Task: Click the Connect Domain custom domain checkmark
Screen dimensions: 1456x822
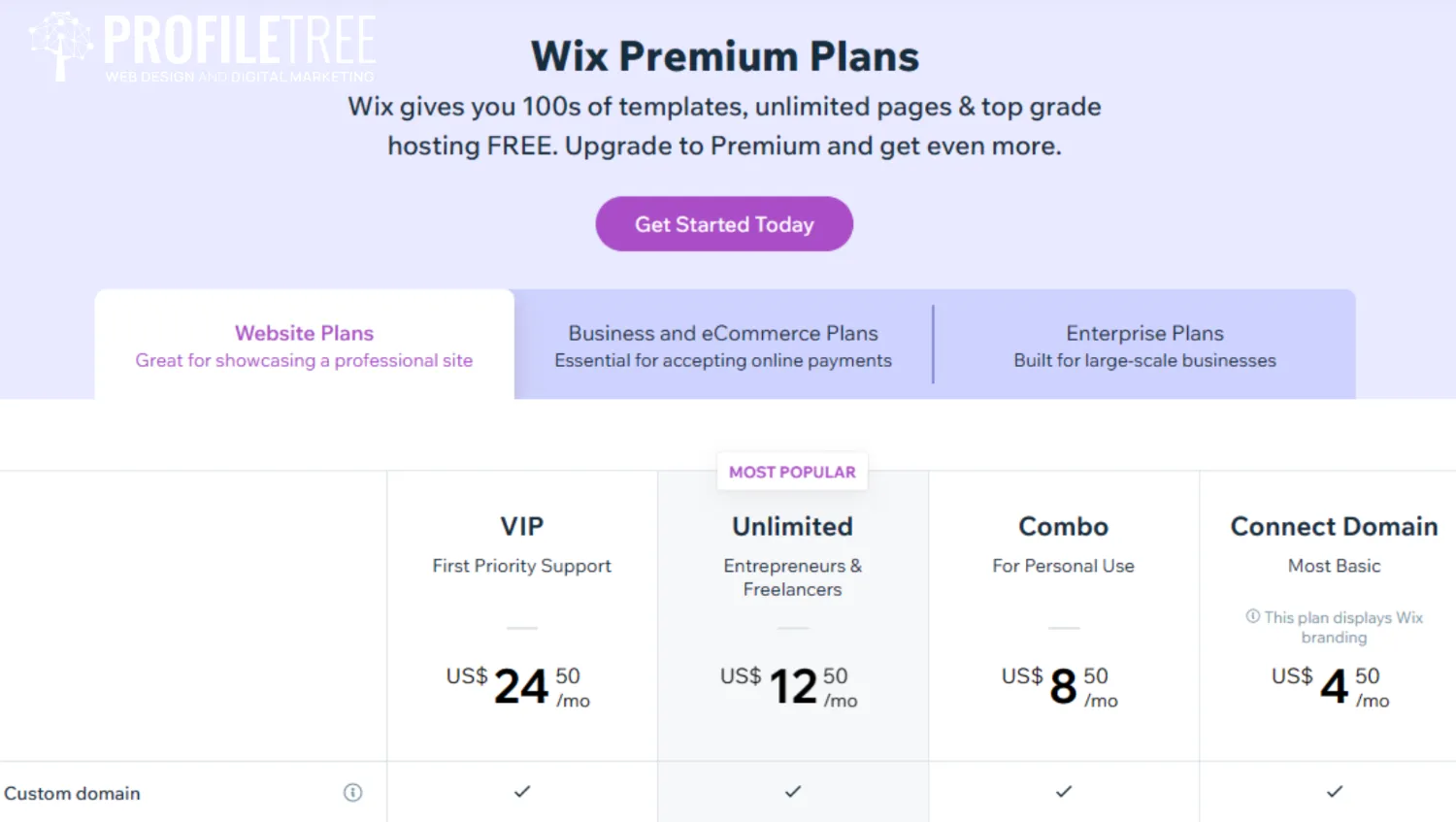Action: click(1335, 792)
